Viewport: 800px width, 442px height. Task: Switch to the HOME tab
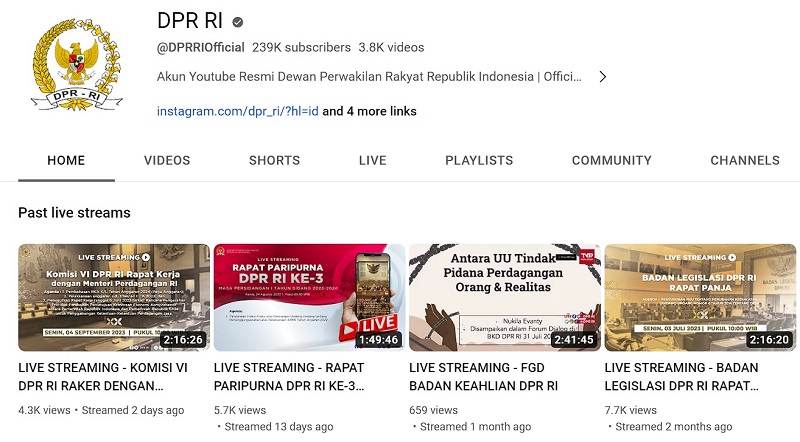[66, 160]
